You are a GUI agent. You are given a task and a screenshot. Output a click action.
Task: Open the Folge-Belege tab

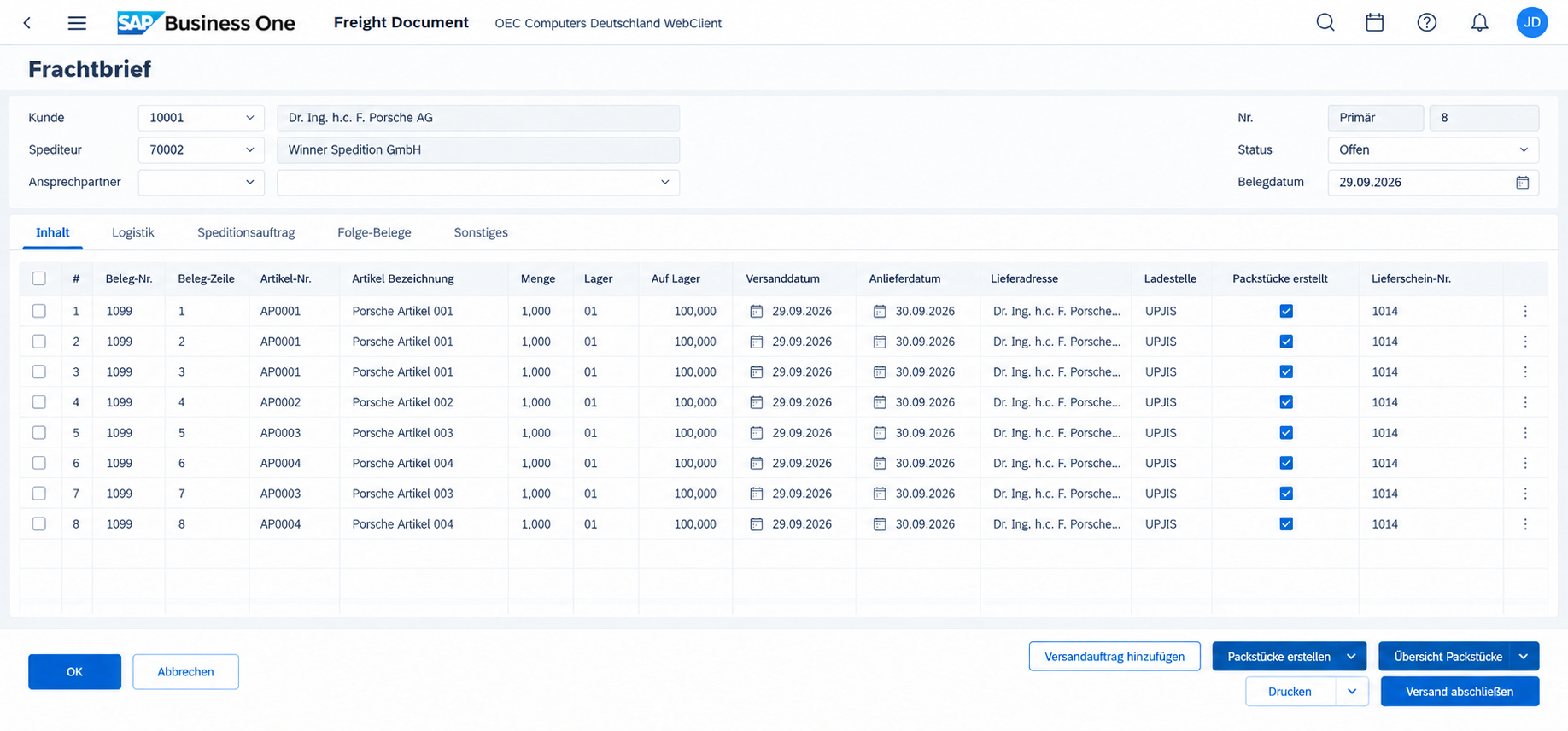[x=374, y=232]
